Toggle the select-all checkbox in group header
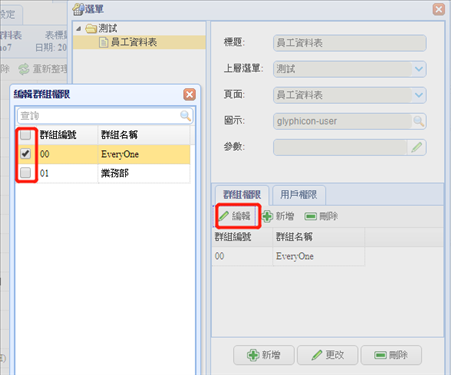 click(26, 135)
